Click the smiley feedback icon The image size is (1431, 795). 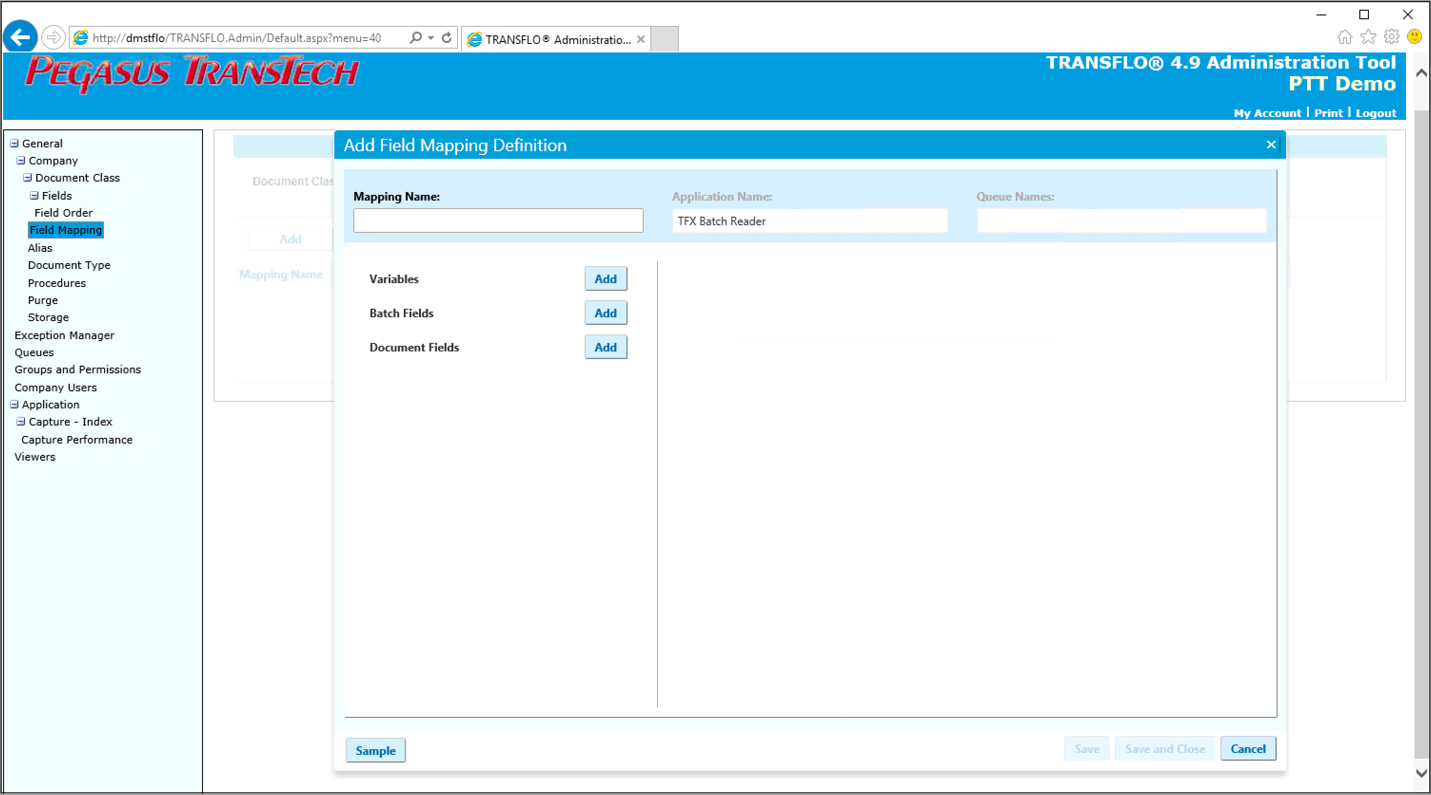point(1414,37)
